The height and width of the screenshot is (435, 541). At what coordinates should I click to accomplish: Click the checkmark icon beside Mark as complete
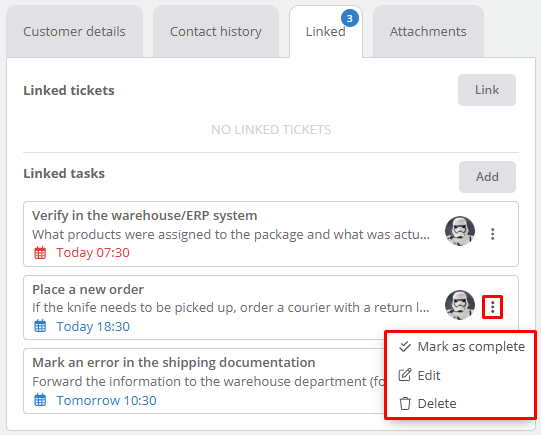pos(405,346)
